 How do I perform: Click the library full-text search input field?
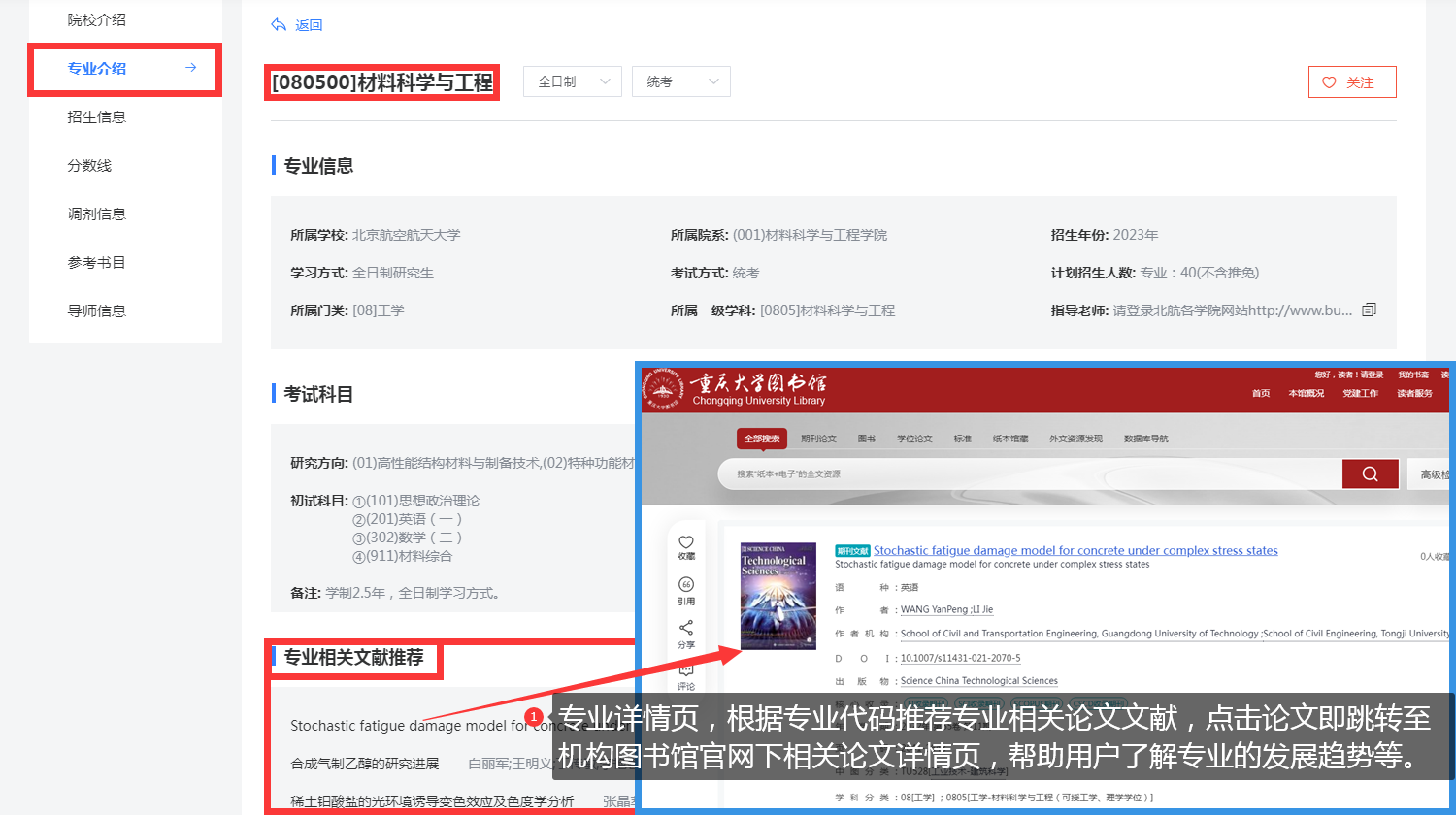click(1029, 474)
